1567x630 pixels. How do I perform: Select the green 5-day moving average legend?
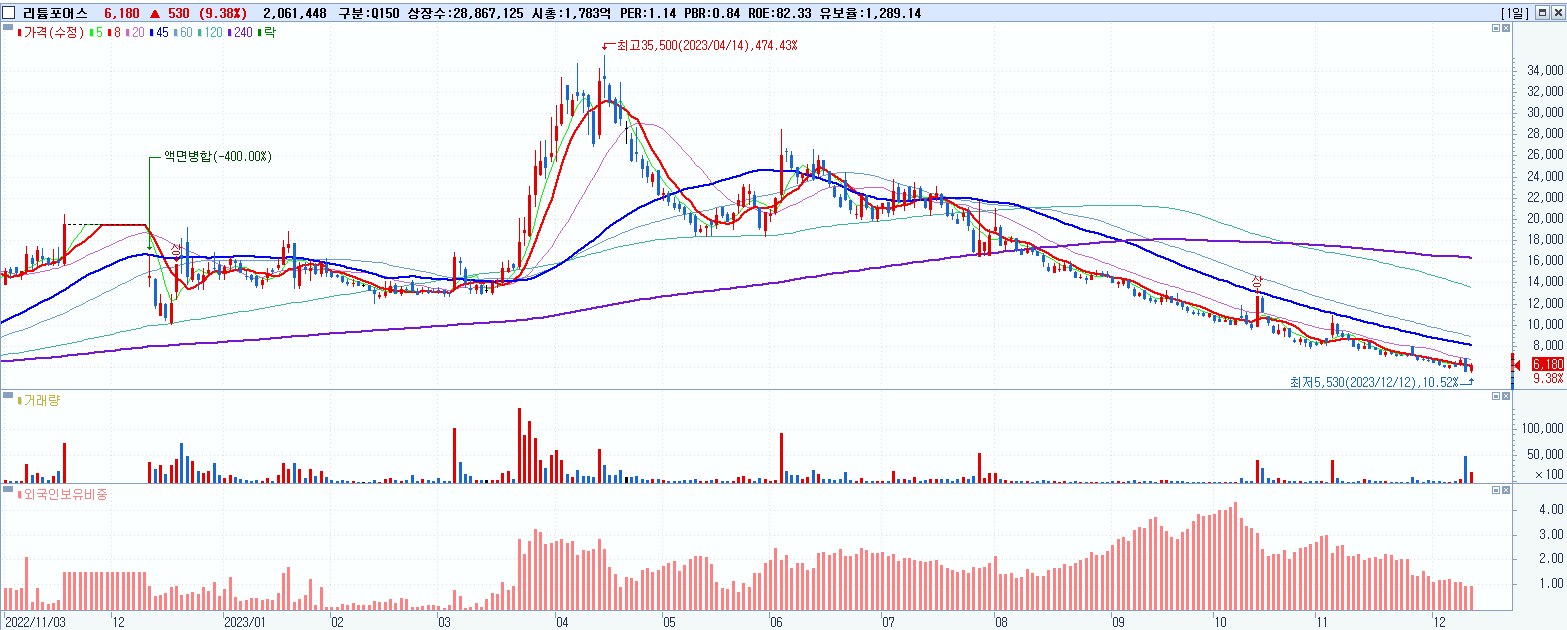coord(98,33)
